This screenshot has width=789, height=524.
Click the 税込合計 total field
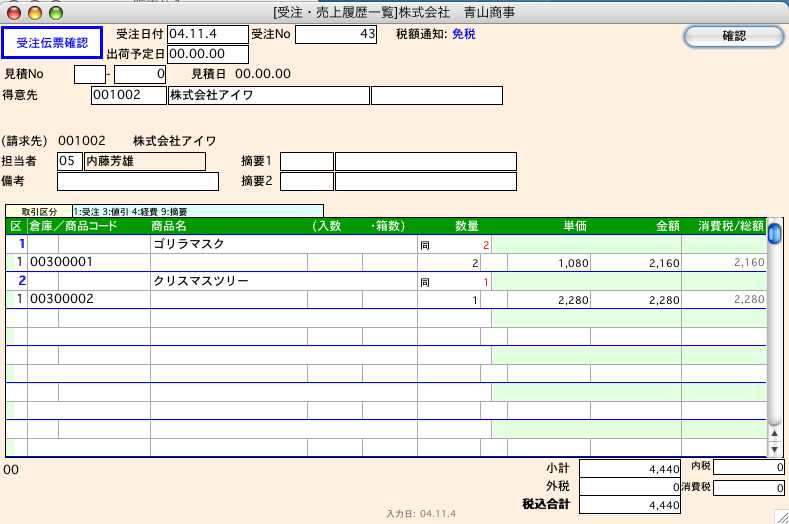click(x=631, y=505)
